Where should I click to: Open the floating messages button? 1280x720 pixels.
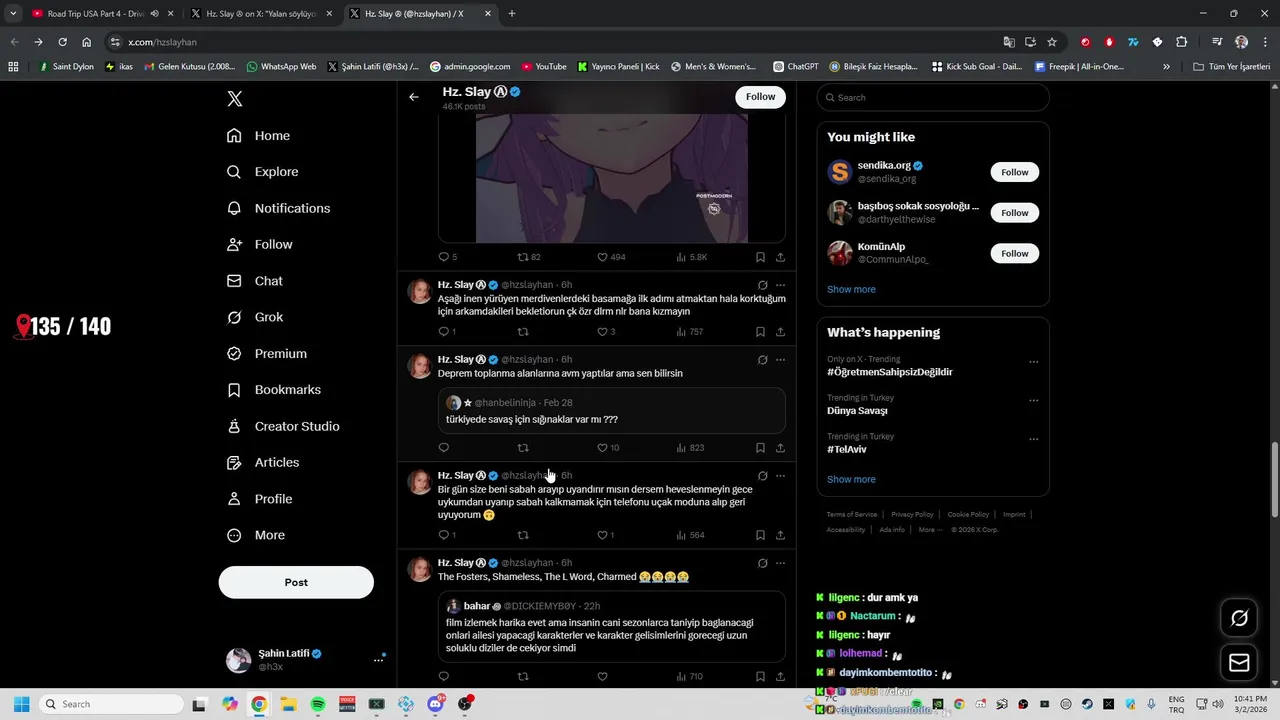[x=1239, y=662]
